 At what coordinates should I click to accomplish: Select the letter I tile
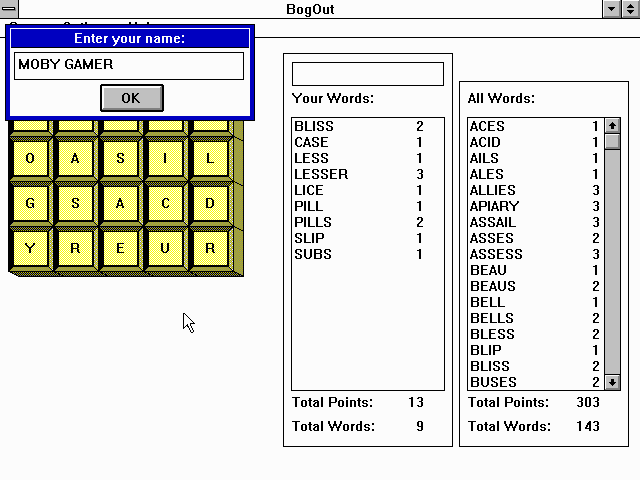tap(165, 158)
